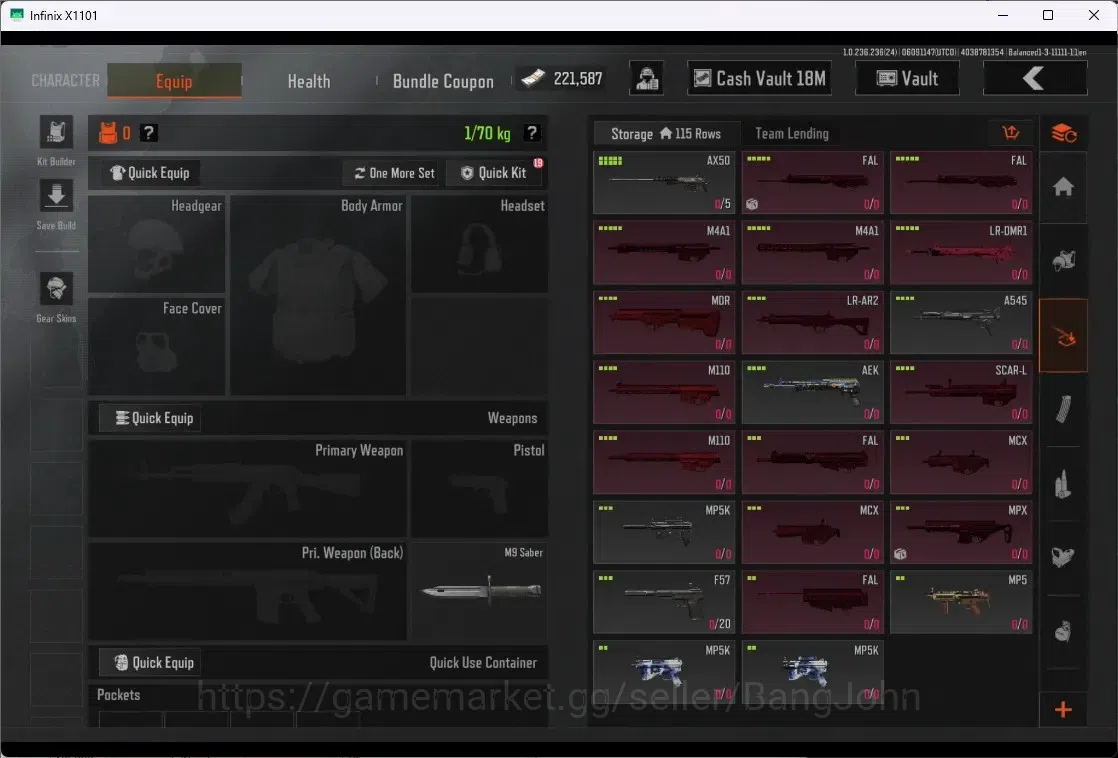Open the Health tab
Screen dimensions: 1118x758
(x=309, y=81)
